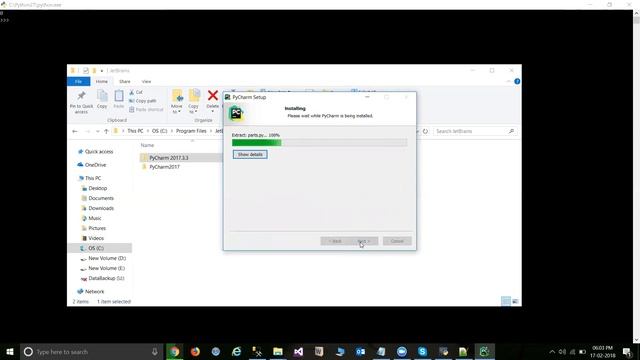640x360 pixels.
Task: Show hidden system tray icons
Action: [x=552, y=351]
